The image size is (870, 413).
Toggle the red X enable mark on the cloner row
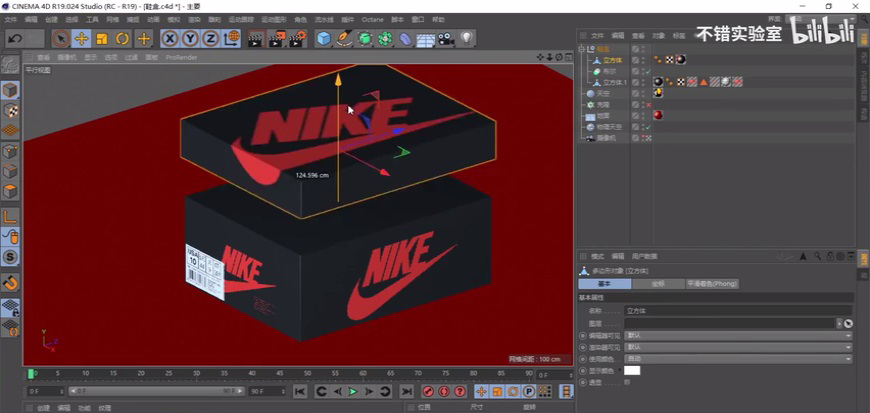pyautogui.click(x=648, y=105)
